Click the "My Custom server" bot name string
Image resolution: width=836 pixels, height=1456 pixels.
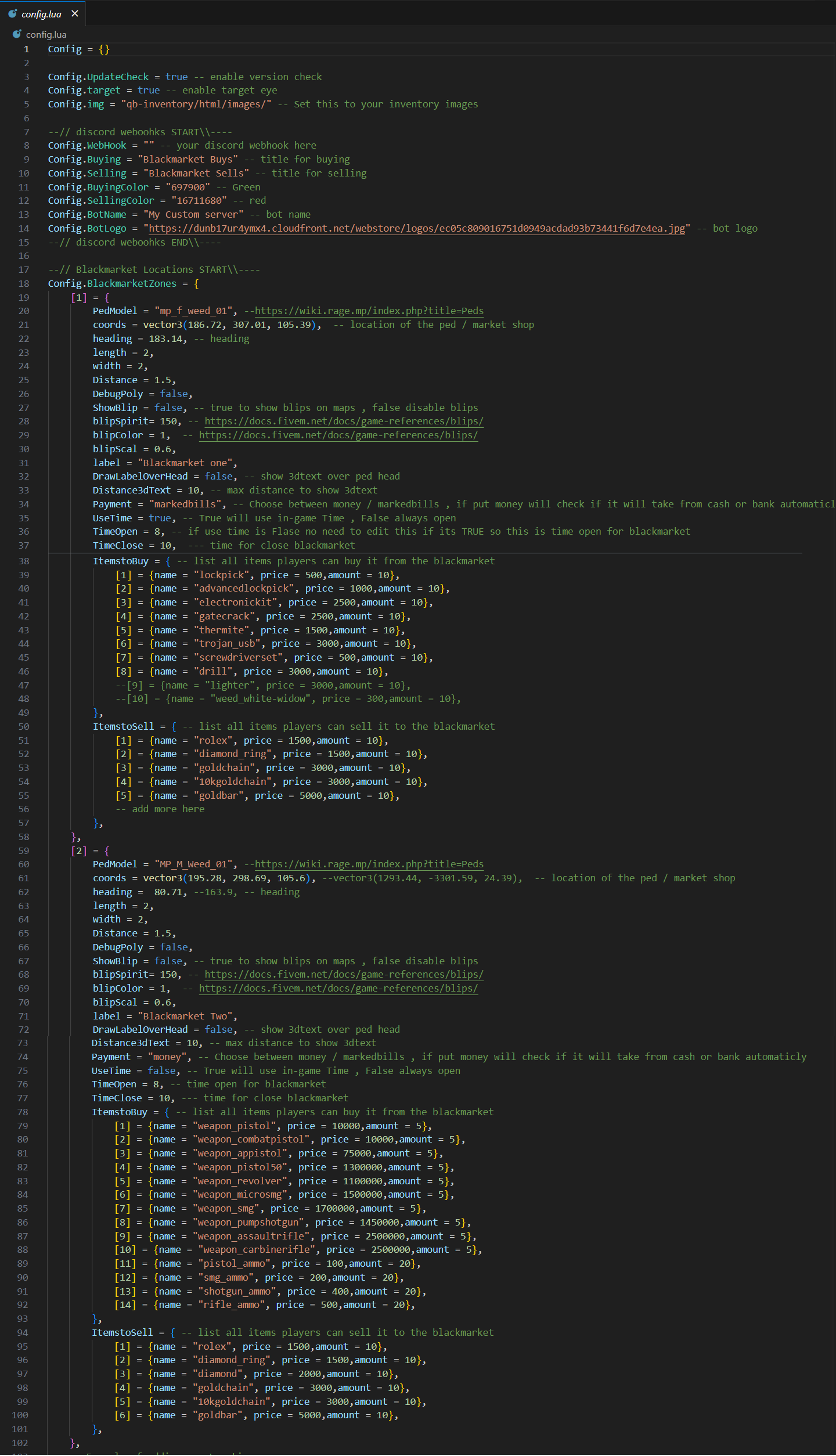click(193, 215)
